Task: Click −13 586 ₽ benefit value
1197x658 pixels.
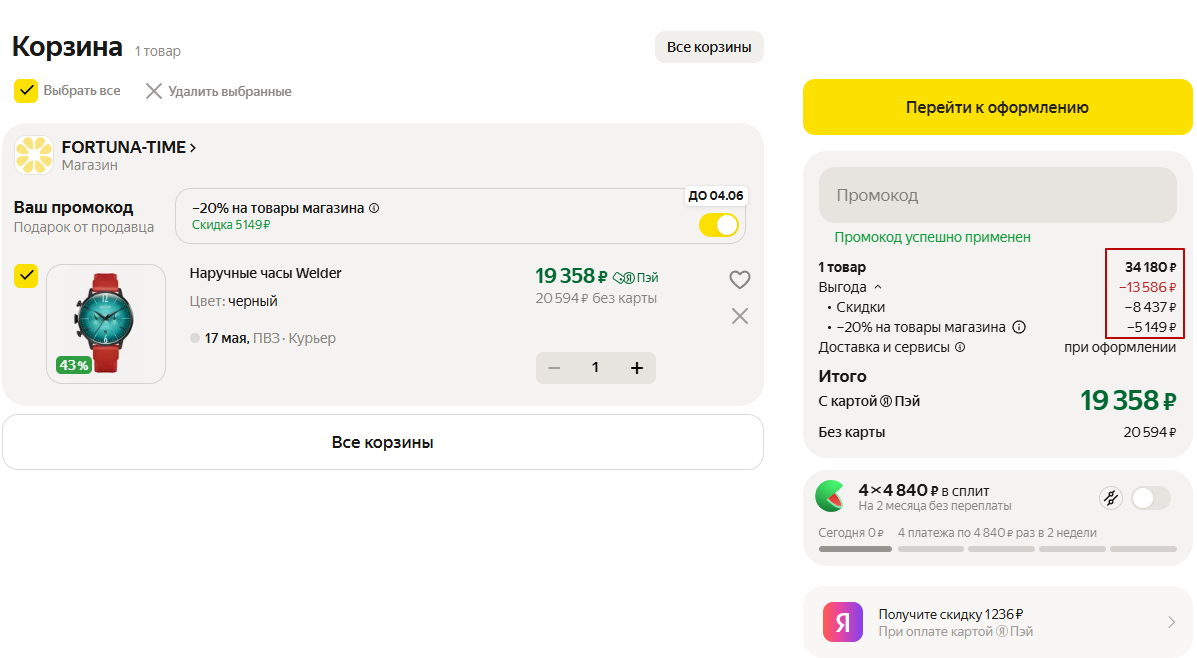Action: coord(1147,288)
